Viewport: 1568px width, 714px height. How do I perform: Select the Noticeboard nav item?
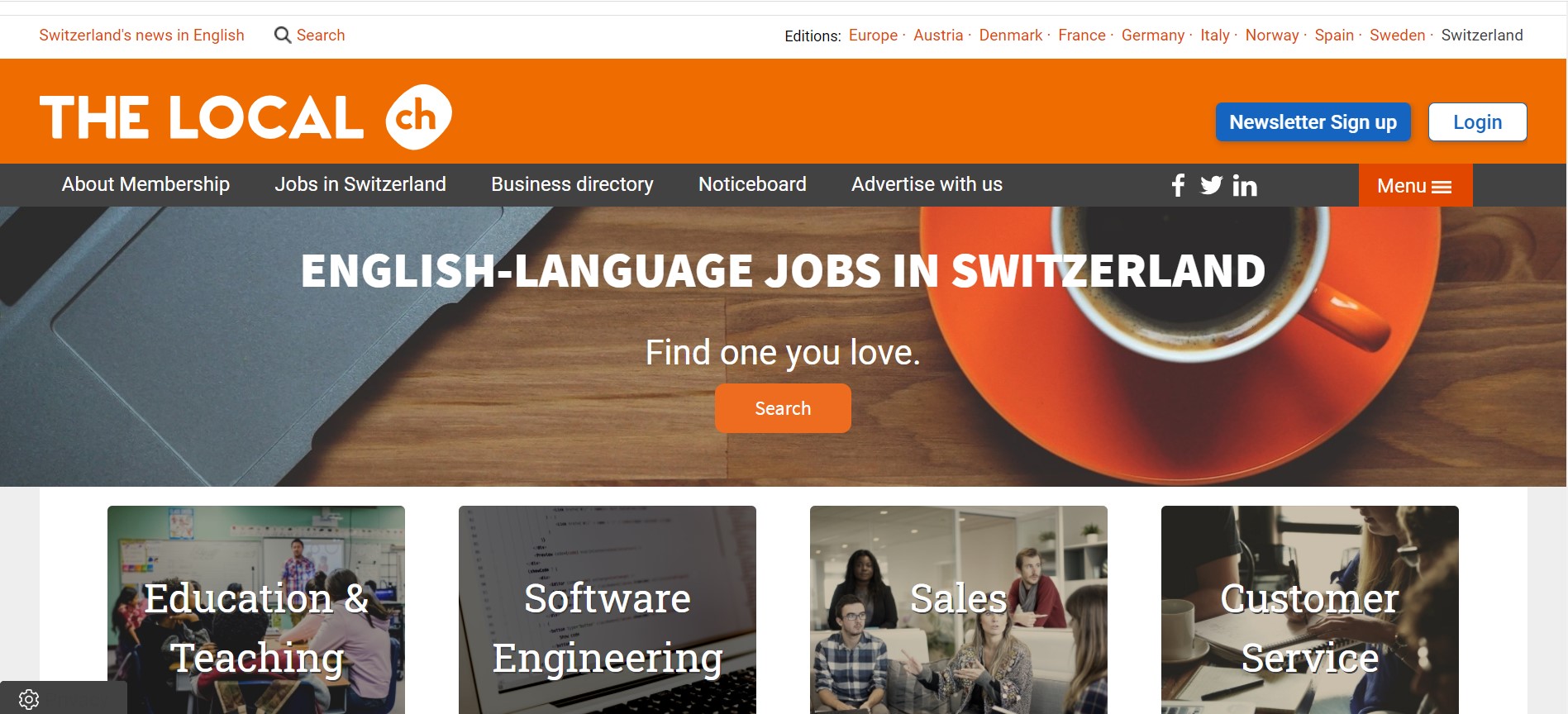pos(752,184)
